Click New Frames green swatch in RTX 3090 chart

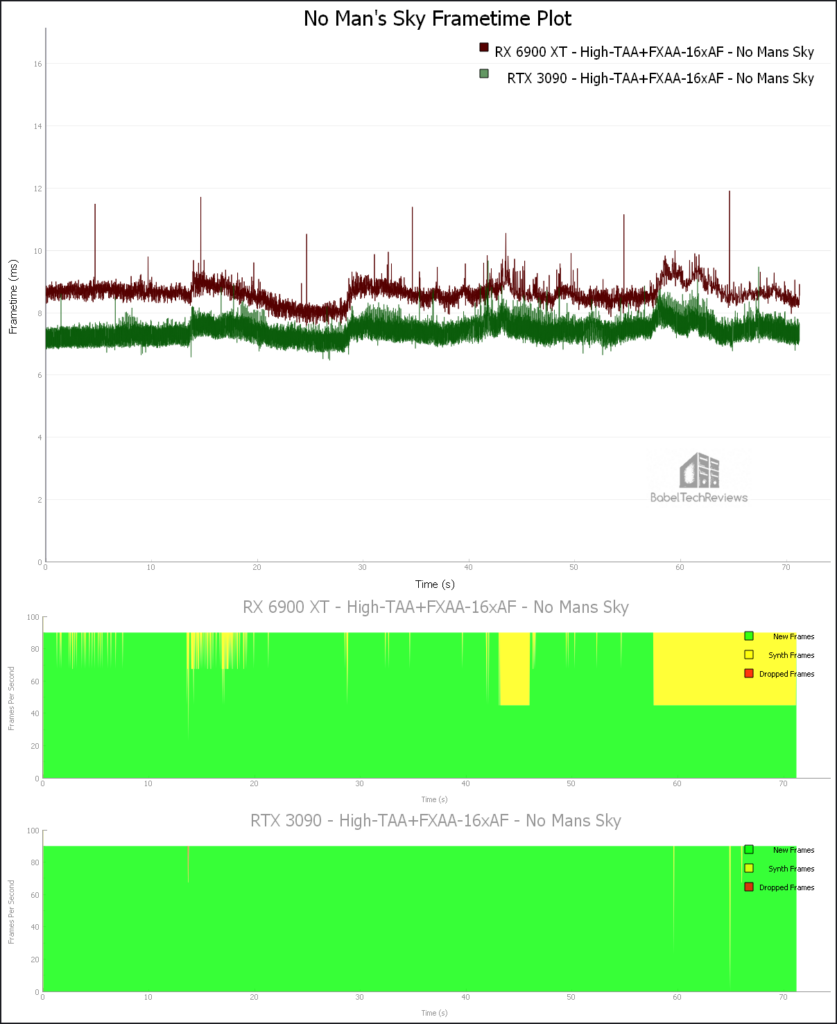click(748, 850)
